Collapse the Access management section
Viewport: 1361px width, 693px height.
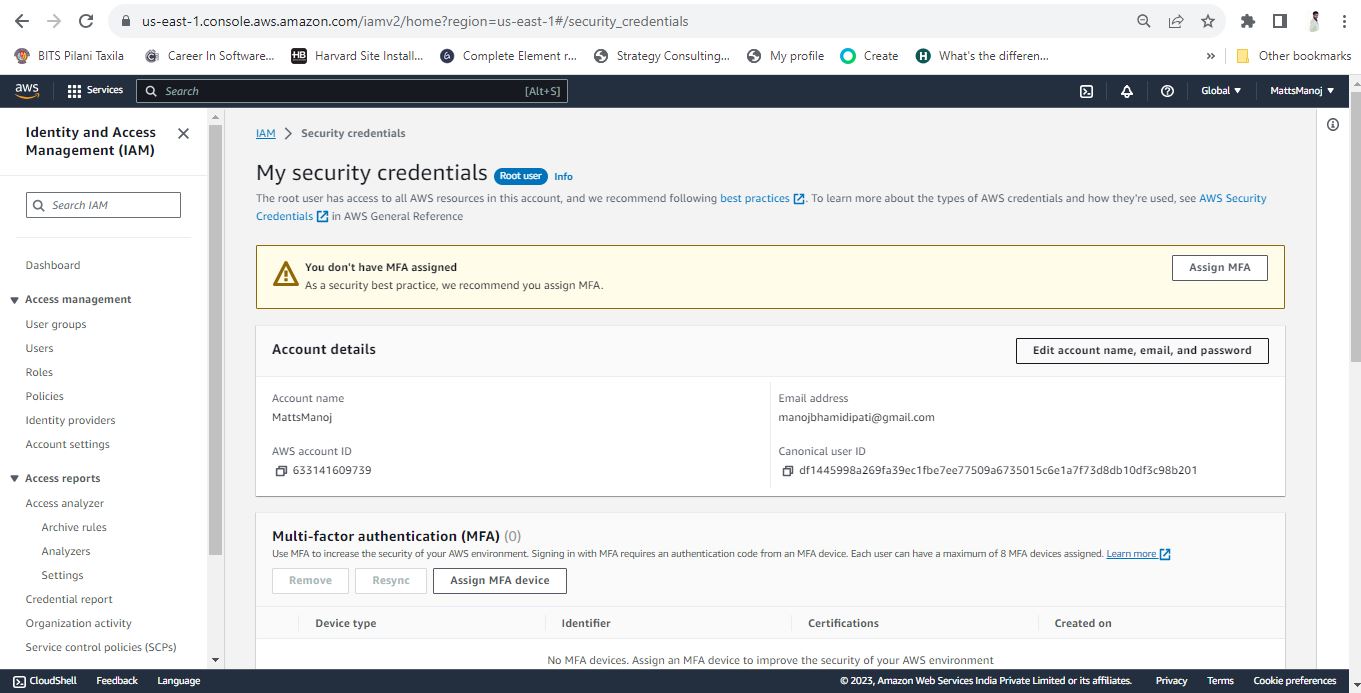coord(15,300)
